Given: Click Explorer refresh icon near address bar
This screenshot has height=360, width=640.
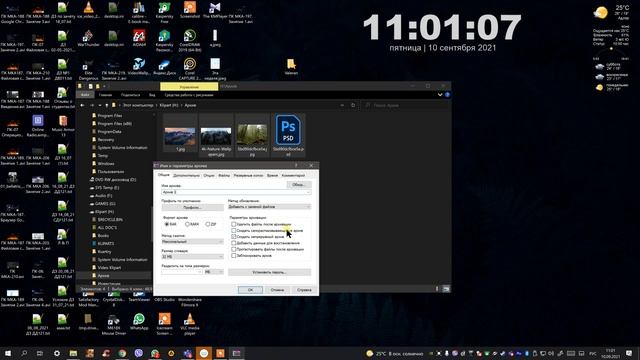Looking at the screenshot, I should 353,105.
